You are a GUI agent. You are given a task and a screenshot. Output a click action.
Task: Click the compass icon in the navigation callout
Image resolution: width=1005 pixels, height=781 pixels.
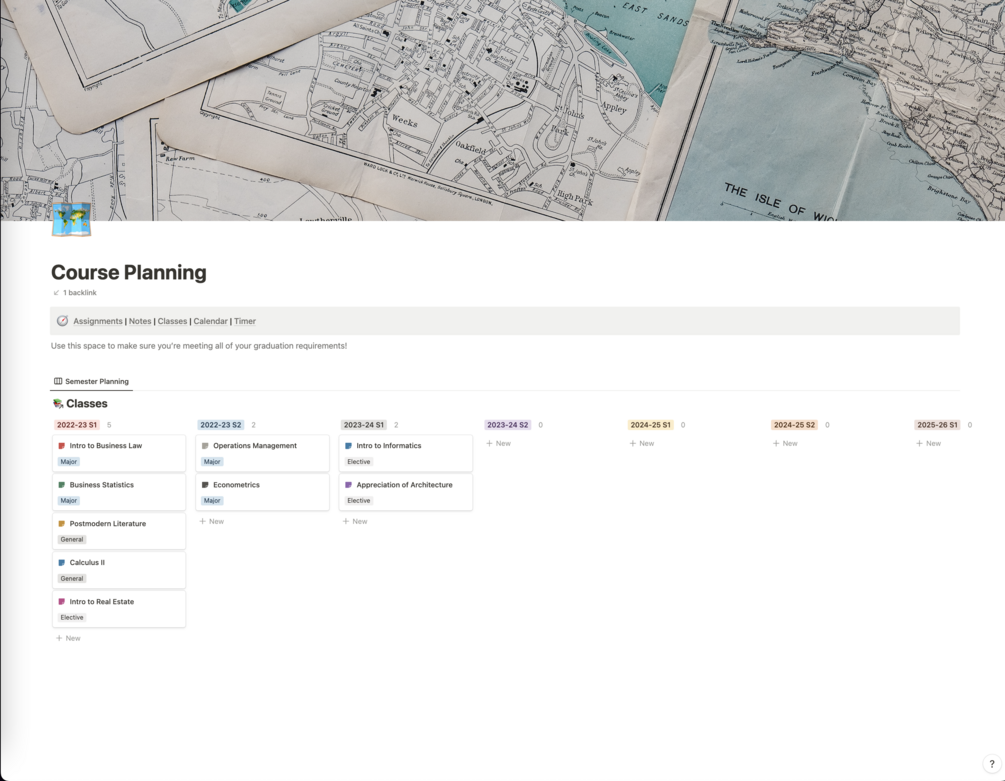[x=62, y=321]
